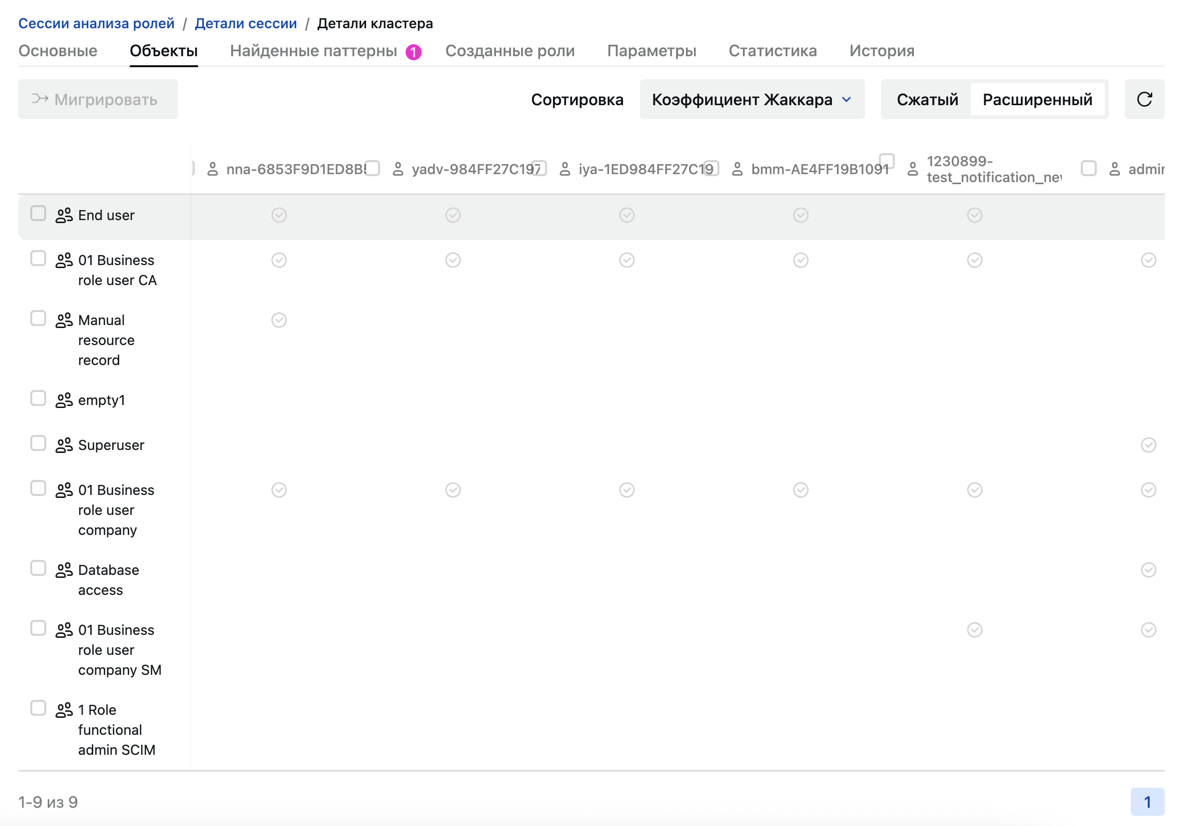Click the check mark for Manual resource record row
This screenshot has width=1184, height=826.
coord(279,320)
